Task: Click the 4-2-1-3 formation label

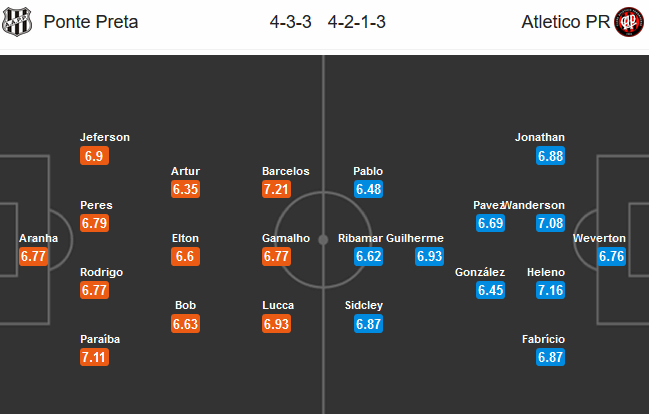Action: point(356,22)
